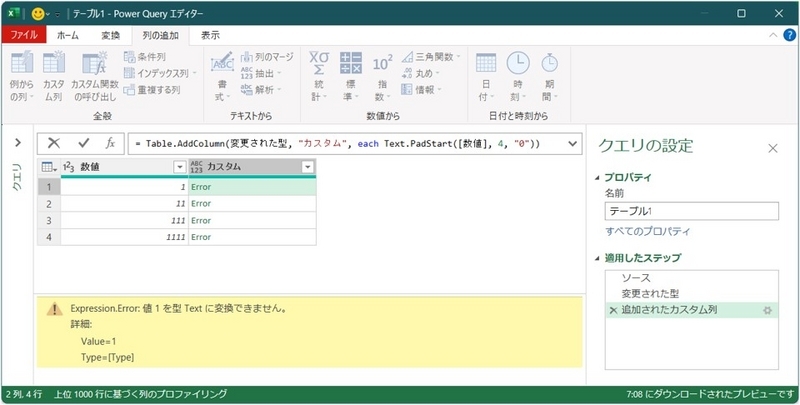Screen dimensions: 800x405
Task: Open the 統計 statistics tool
Action: pyautogui.click(x=319, y=77)
